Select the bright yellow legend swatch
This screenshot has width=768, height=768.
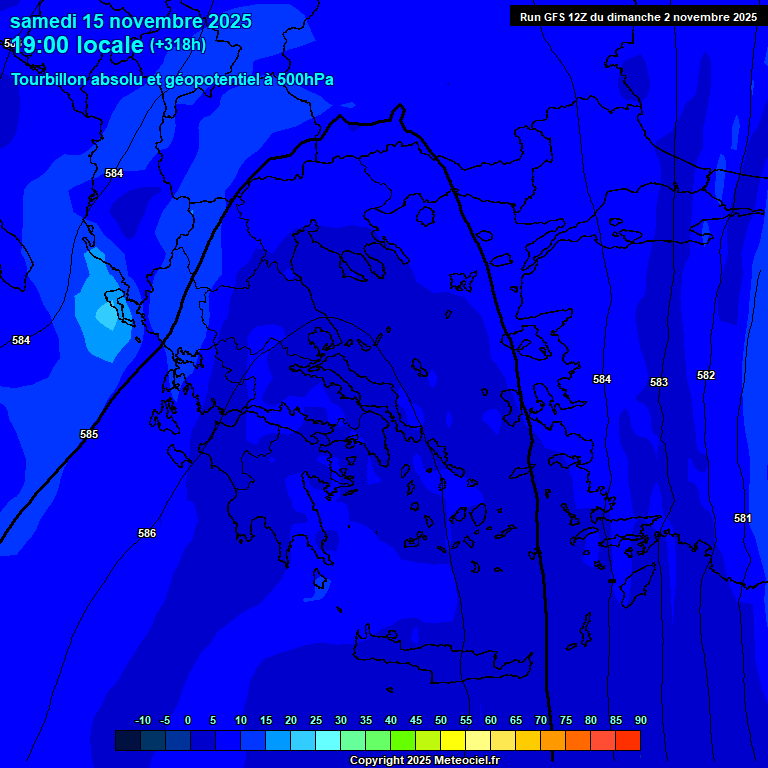pyautogui.click(x=453, y=741)
